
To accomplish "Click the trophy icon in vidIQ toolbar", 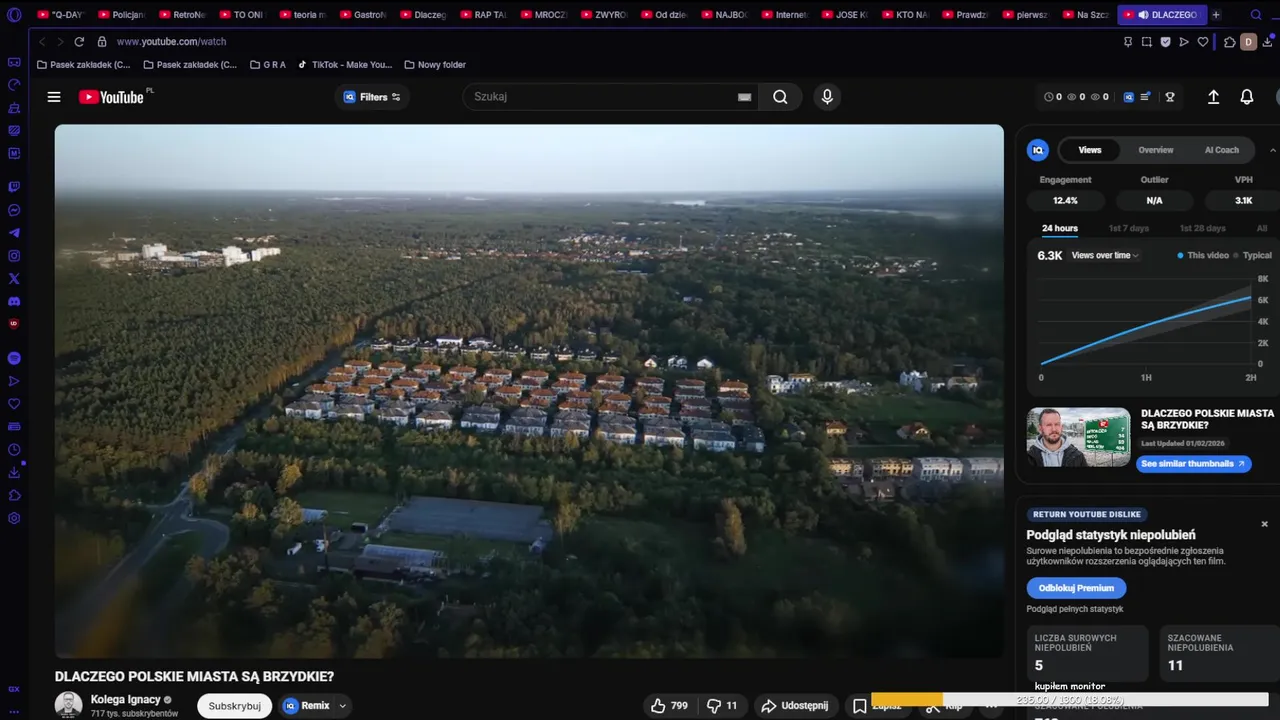I will (1169, 97).
